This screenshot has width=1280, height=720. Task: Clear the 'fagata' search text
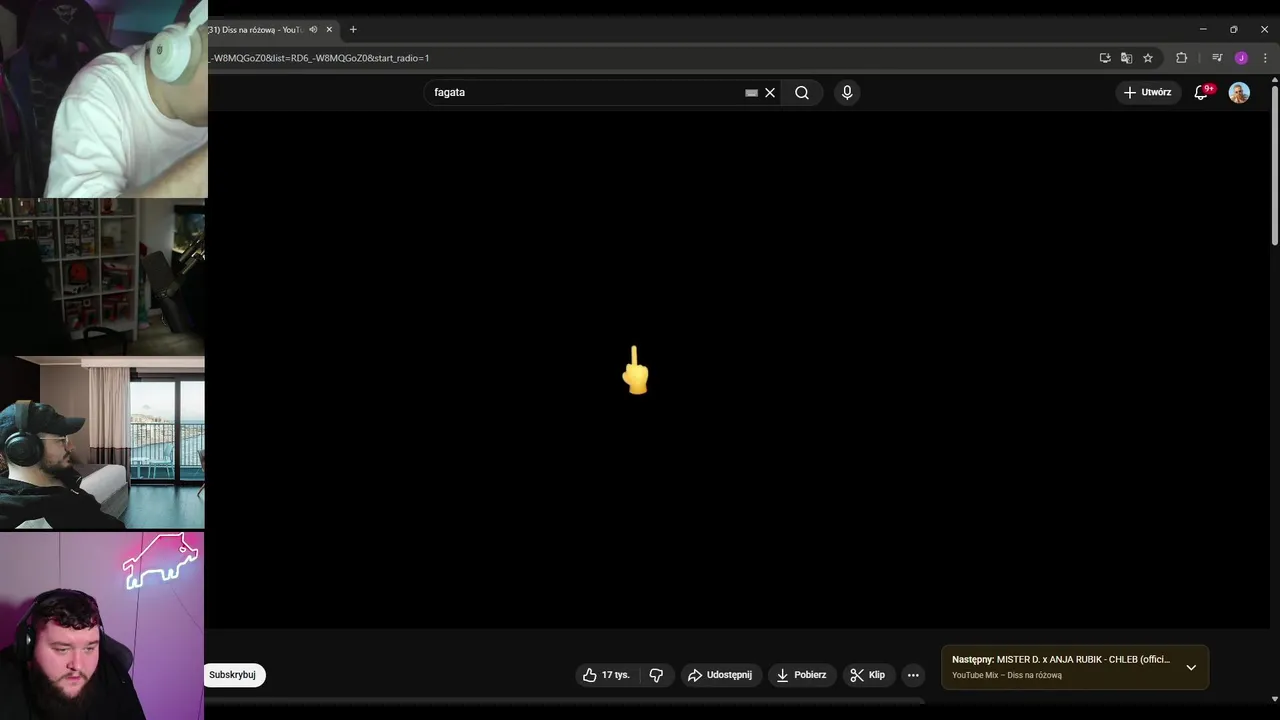(x=770, y=92)
